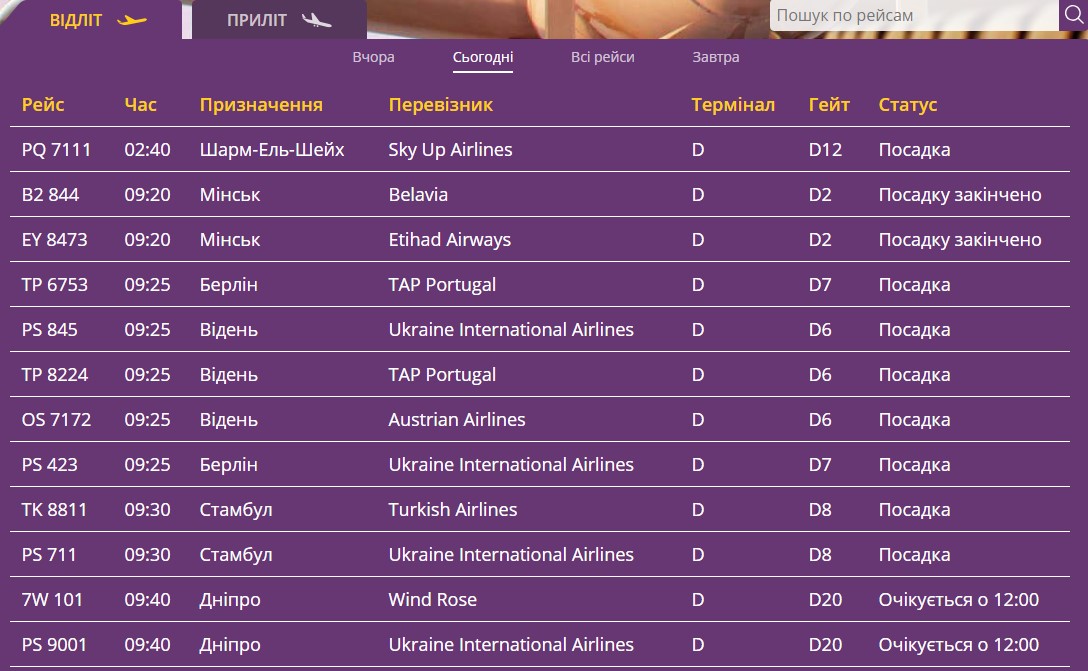1088x671 pixels.
Task: Select Austrian Airlines flight OS 7172
Action: [x=57, y=420]
